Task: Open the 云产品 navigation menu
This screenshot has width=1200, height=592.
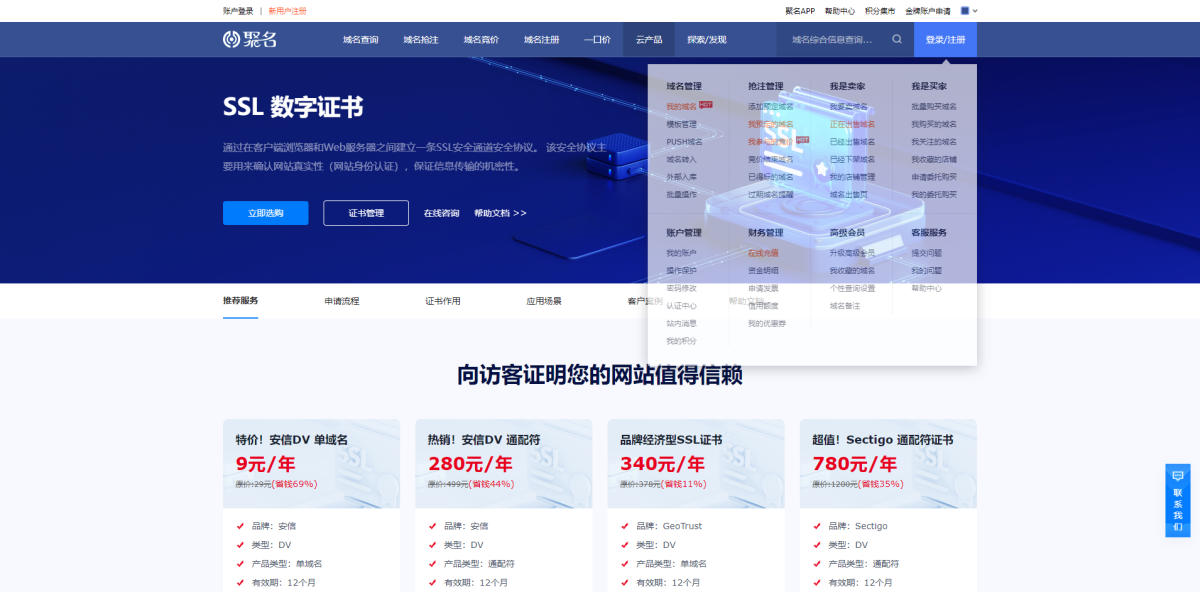Action: [x=648, y=40]
